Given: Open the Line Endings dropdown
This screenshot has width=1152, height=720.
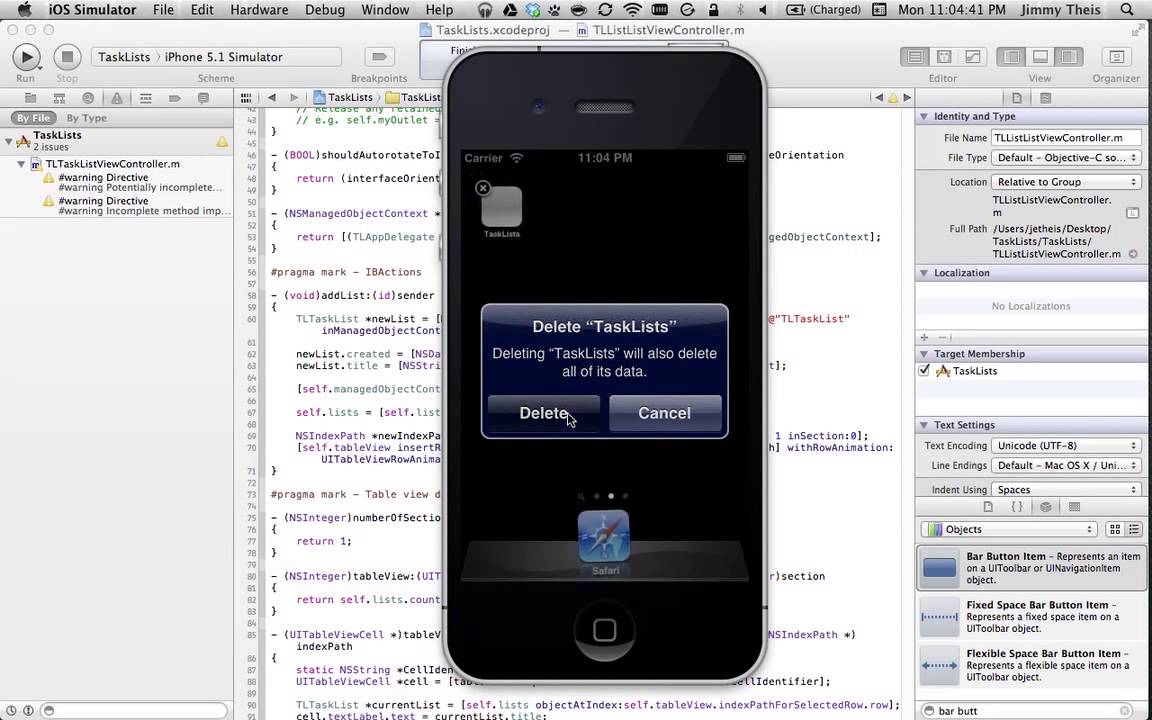Looking at the screenshot, I should click(1065, 465).
